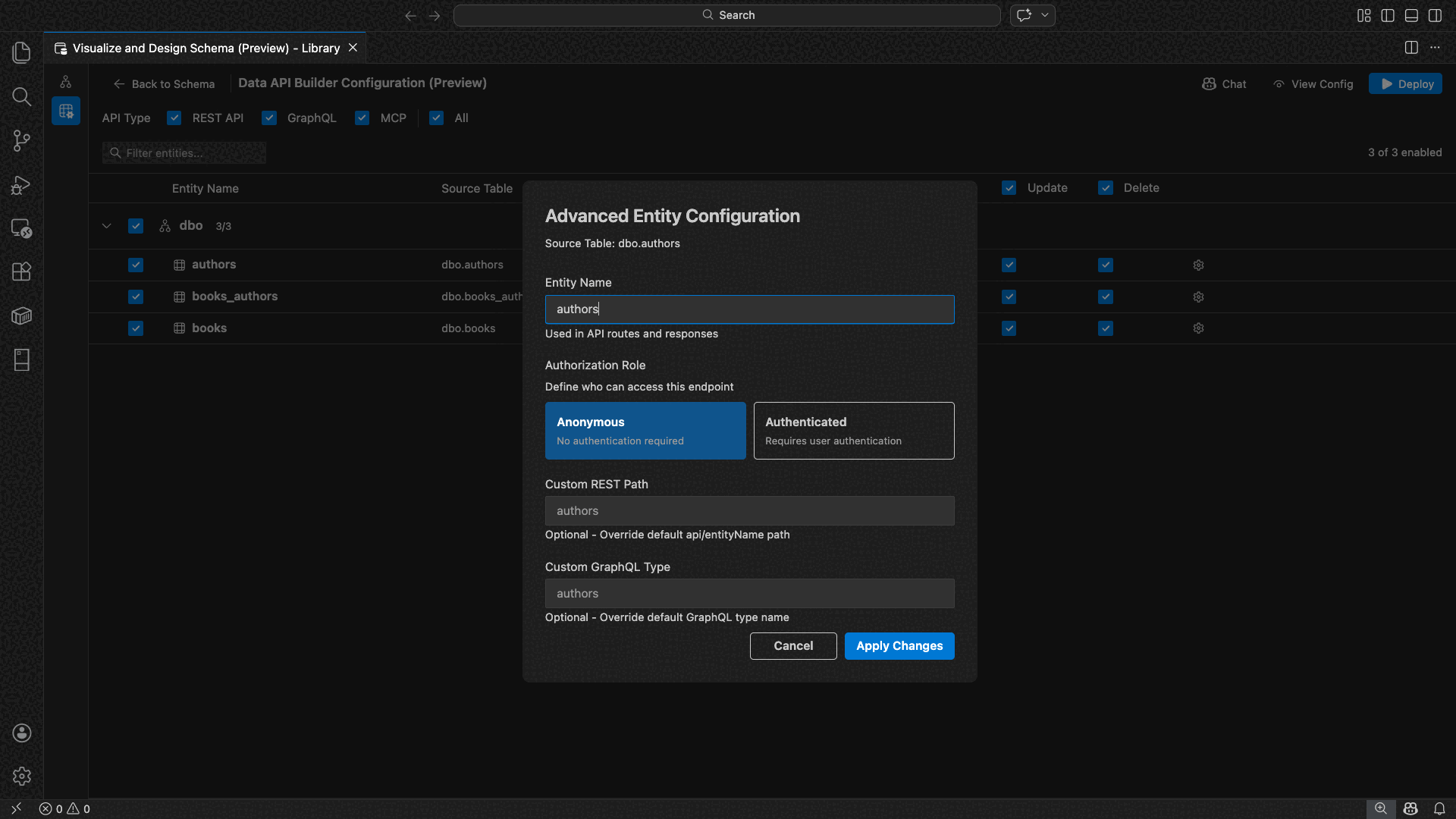The width and height of the screenshot is (1456, 819).
Task: Open the Run and Debug view
Action: click(x=21, y=184)
